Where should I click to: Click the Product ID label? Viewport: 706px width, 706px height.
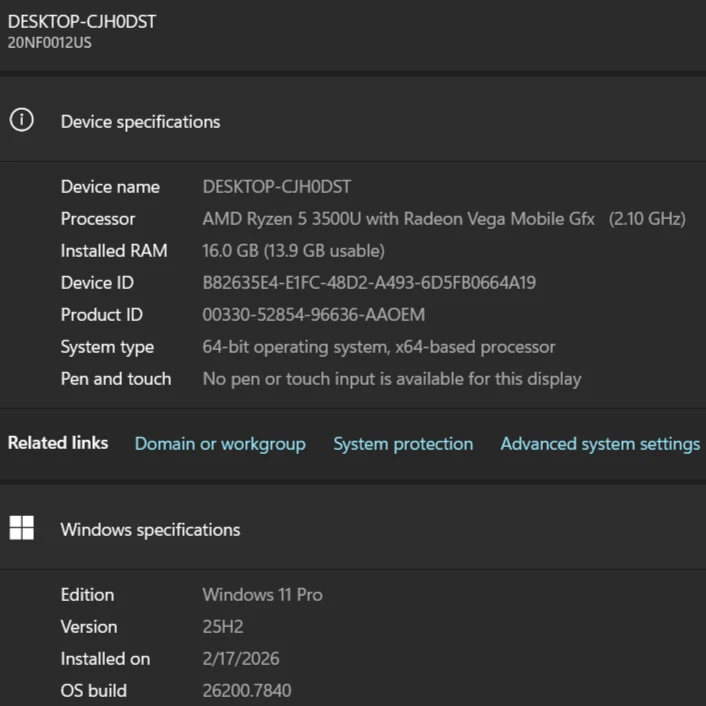102,315
